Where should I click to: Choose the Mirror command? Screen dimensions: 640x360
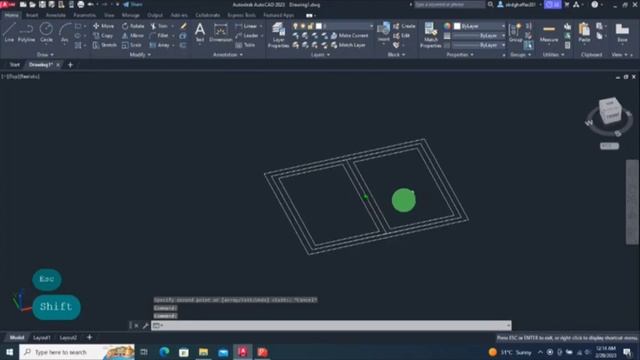[x=133, y=36]
